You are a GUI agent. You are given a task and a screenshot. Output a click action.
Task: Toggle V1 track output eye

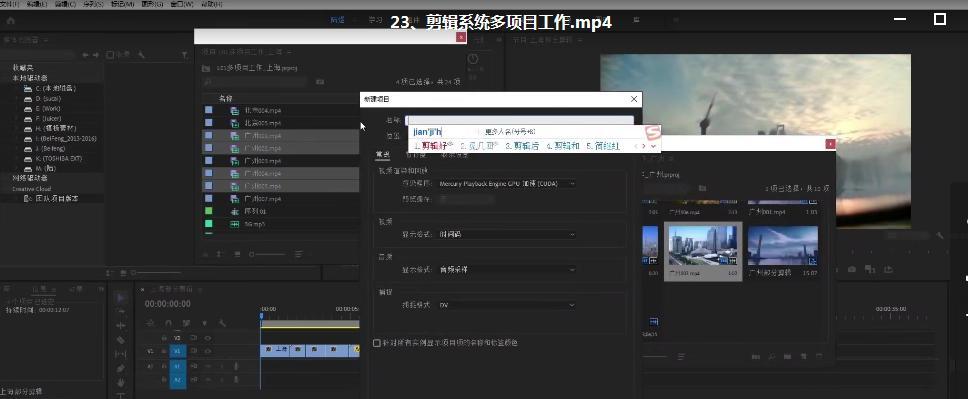click(208, 351)
